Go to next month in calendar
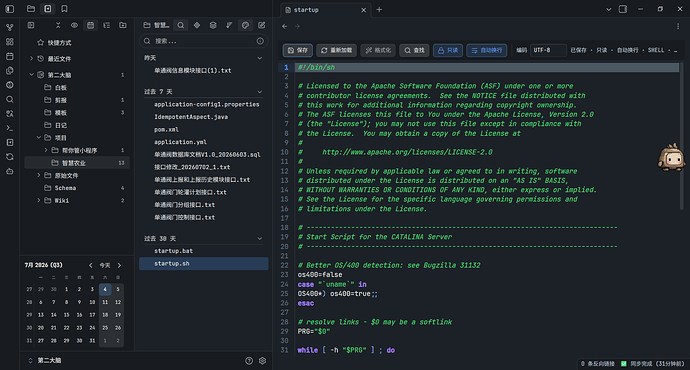 119,265
